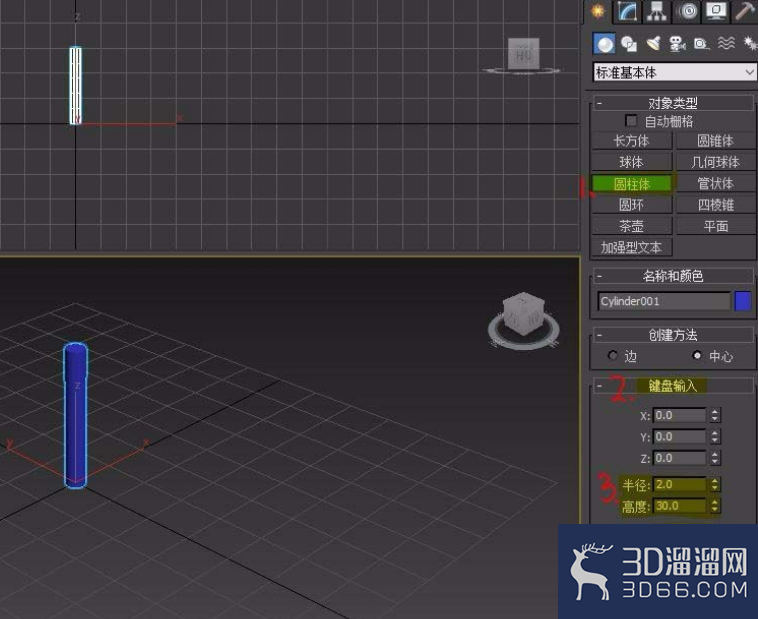Viewport: 758px width, 619px height.
Task: Click the Y coordinate input field
Action: point(679,437)
